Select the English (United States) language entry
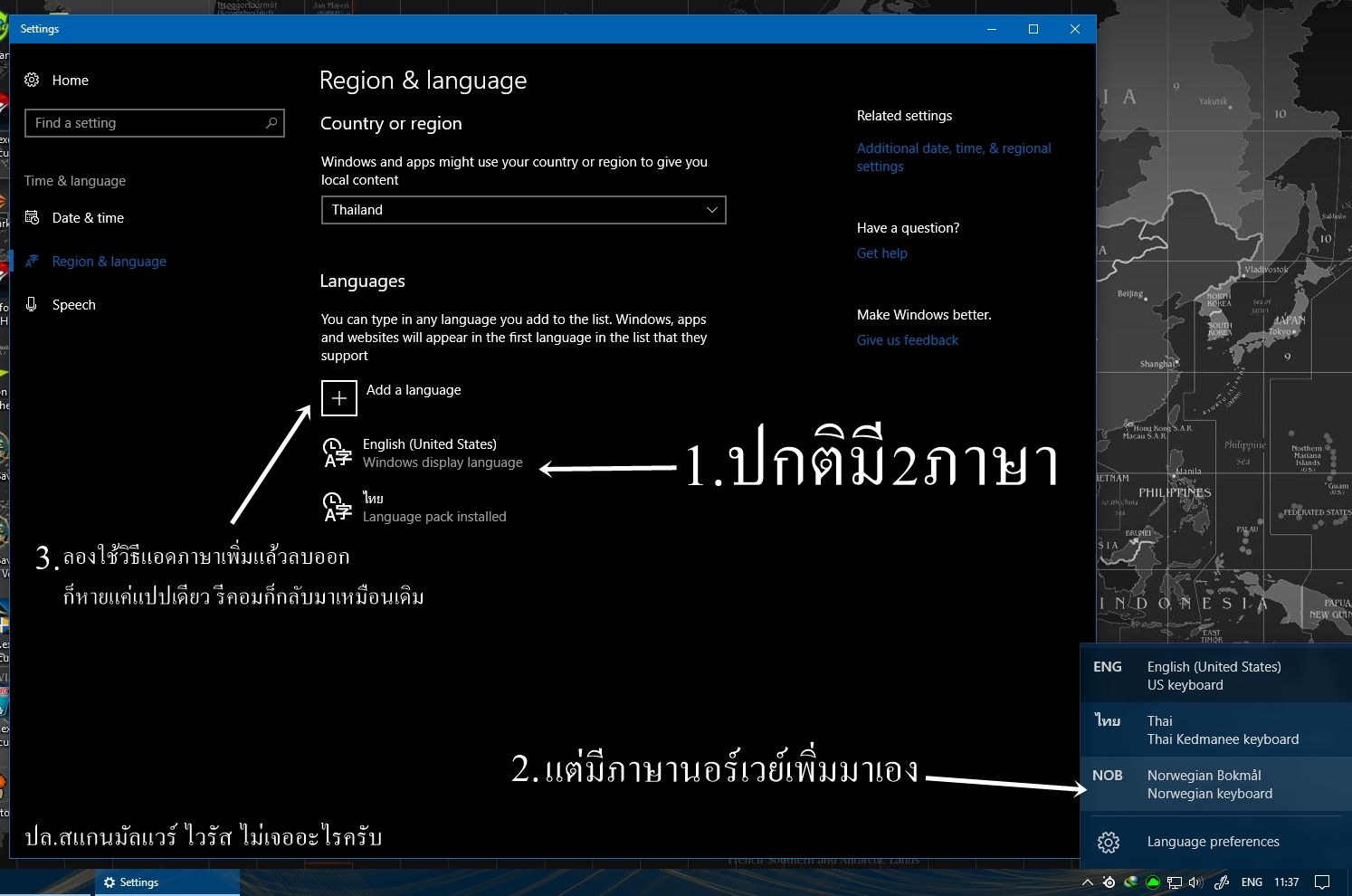The image size is (1352, 896). (424, 453)
